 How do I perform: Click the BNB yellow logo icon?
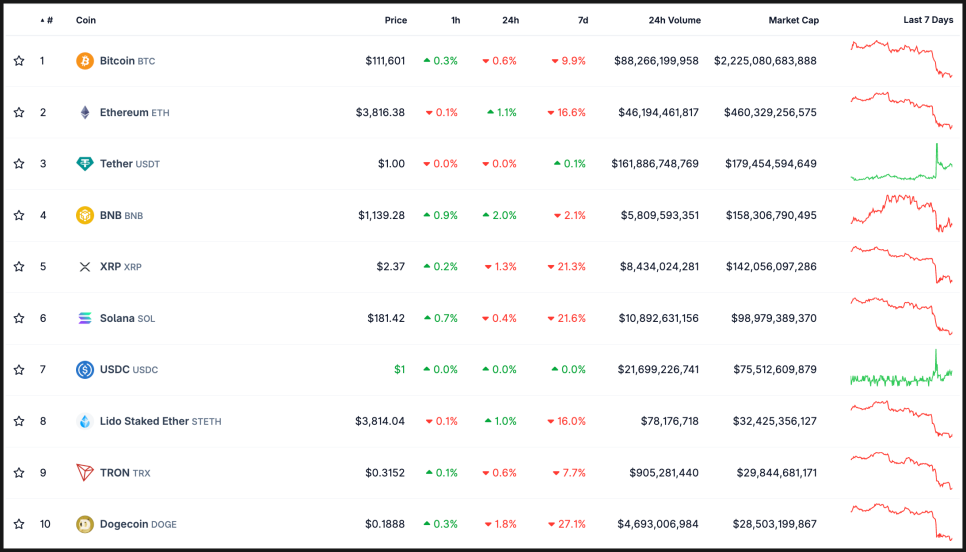pyautogui.click(x=85, y=215)
